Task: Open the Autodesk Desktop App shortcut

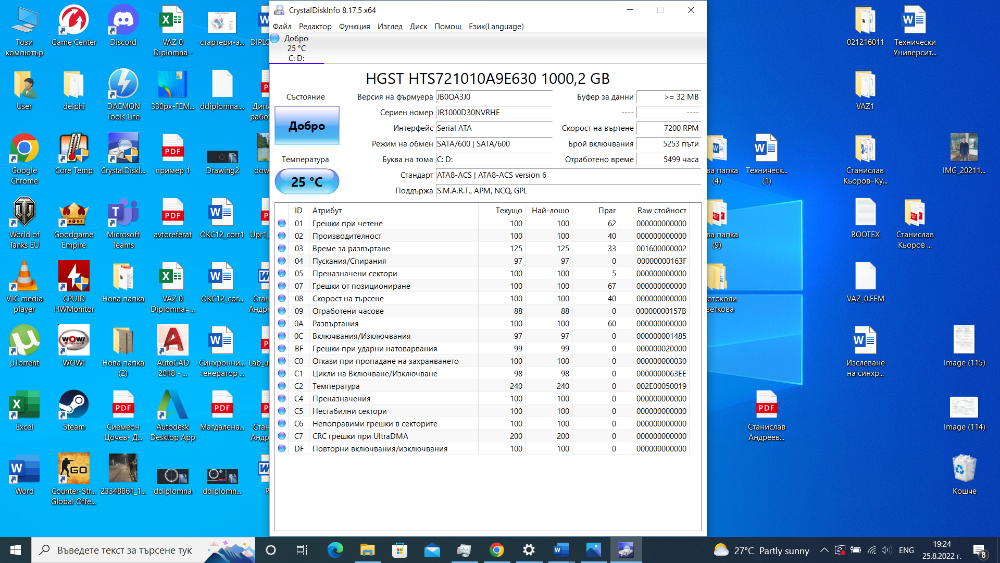Action: pyautogui.click(x=173, y=416)
